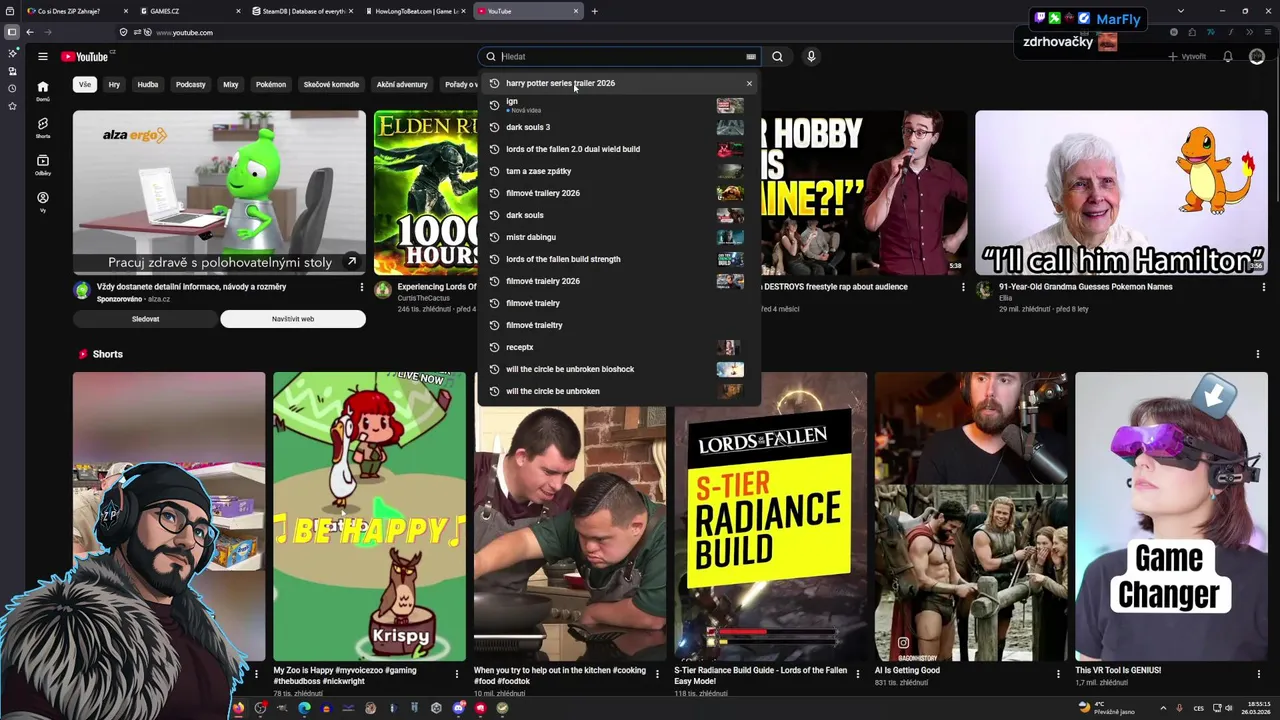Open more options for Shorts section
This screenshot has width=1280, height=720.
[1258, 354]
